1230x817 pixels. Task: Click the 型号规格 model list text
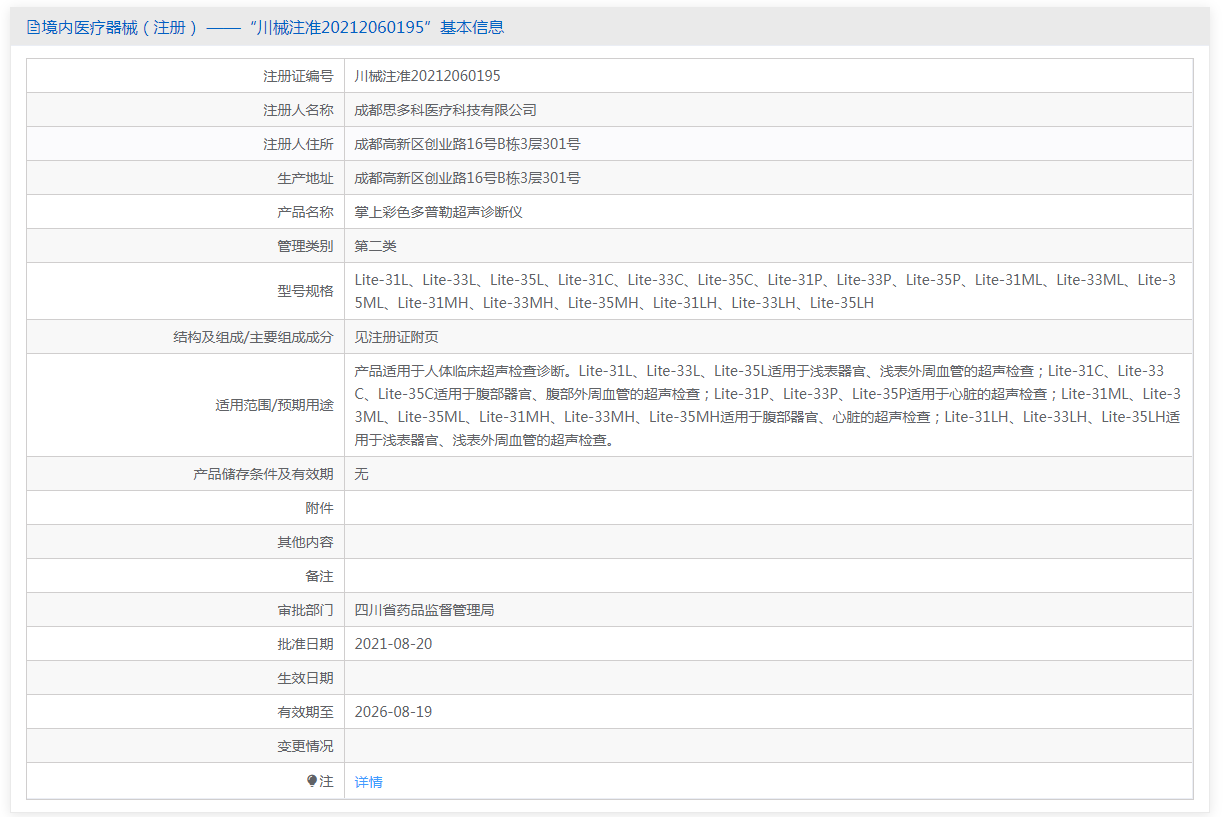(765, 291)
